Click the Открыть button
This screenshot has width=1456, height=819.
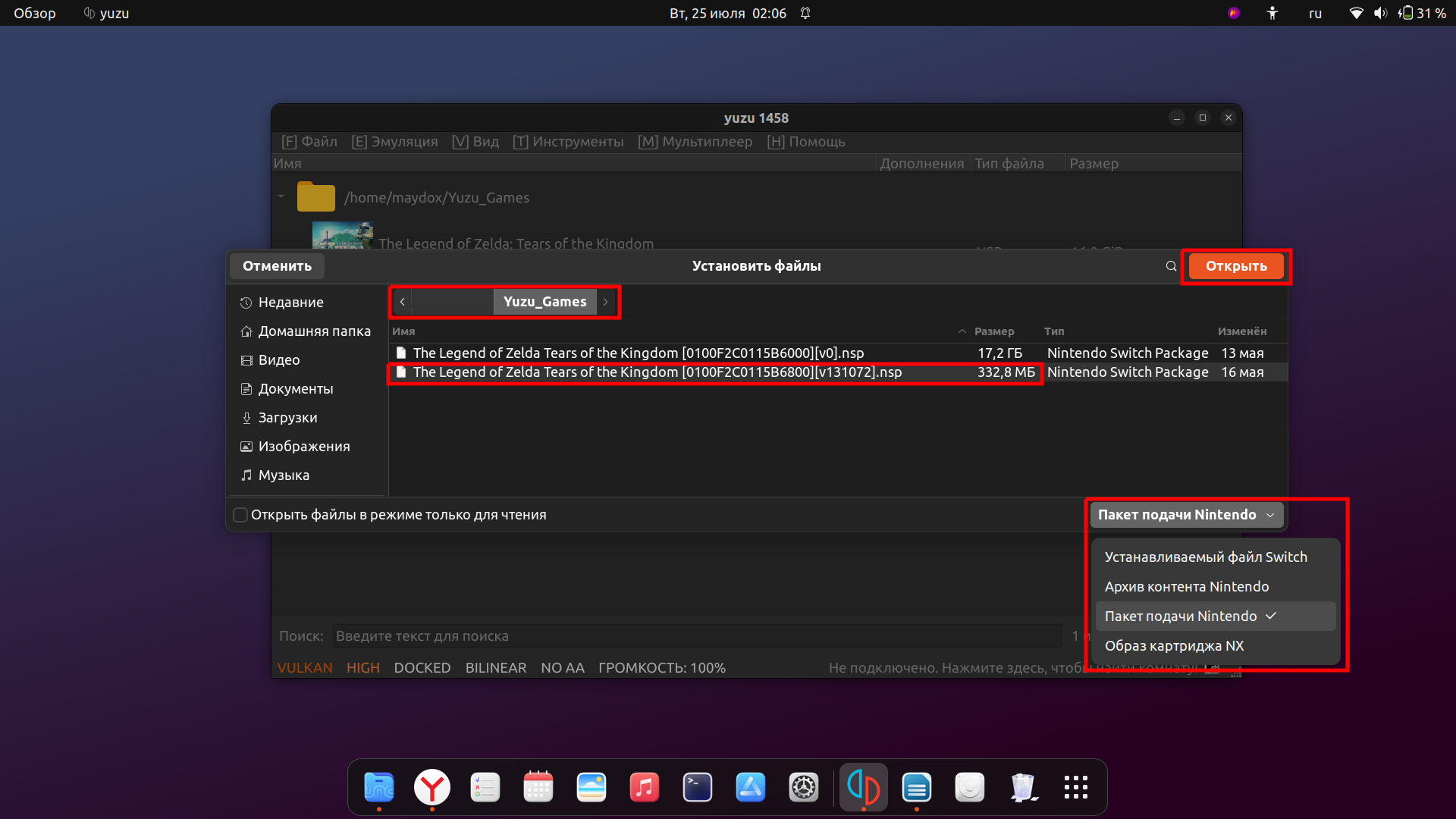1236,266
